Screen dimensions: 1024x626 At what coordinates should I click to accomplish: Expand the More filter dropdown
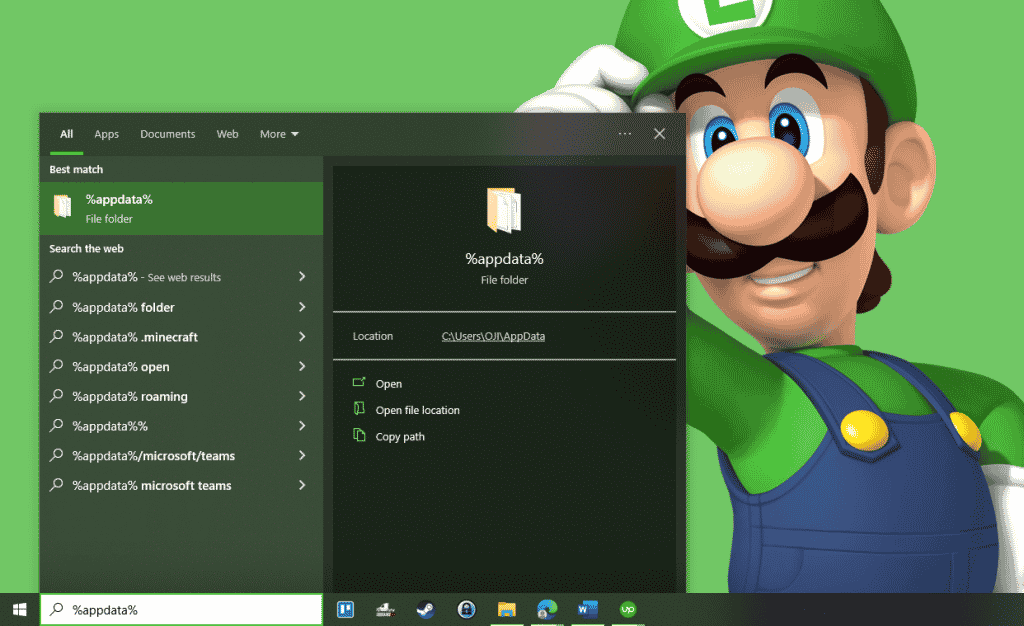279,133
